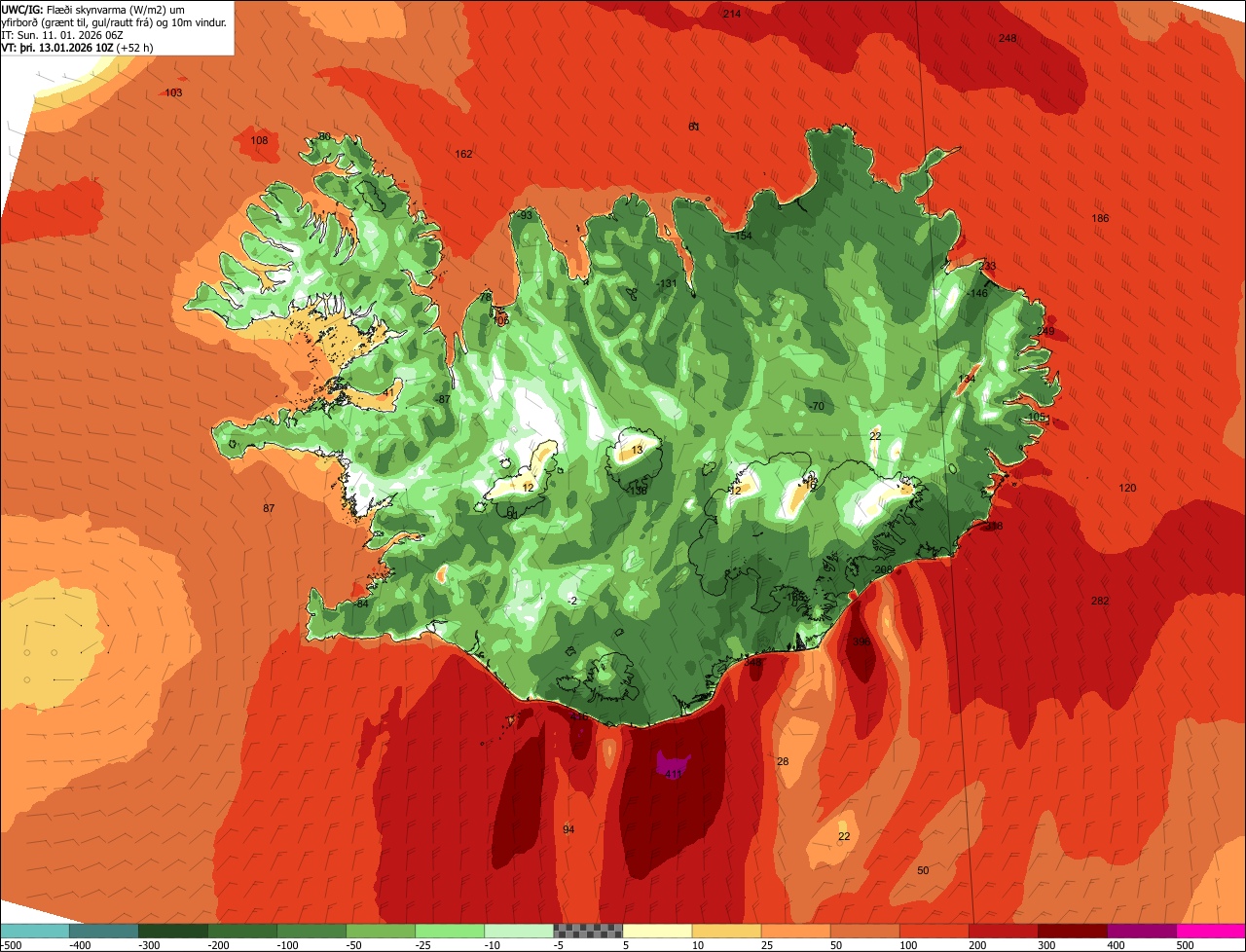1246x952 pixels.
Task: Click the '500' legend label
Action: coord(1185,945)
